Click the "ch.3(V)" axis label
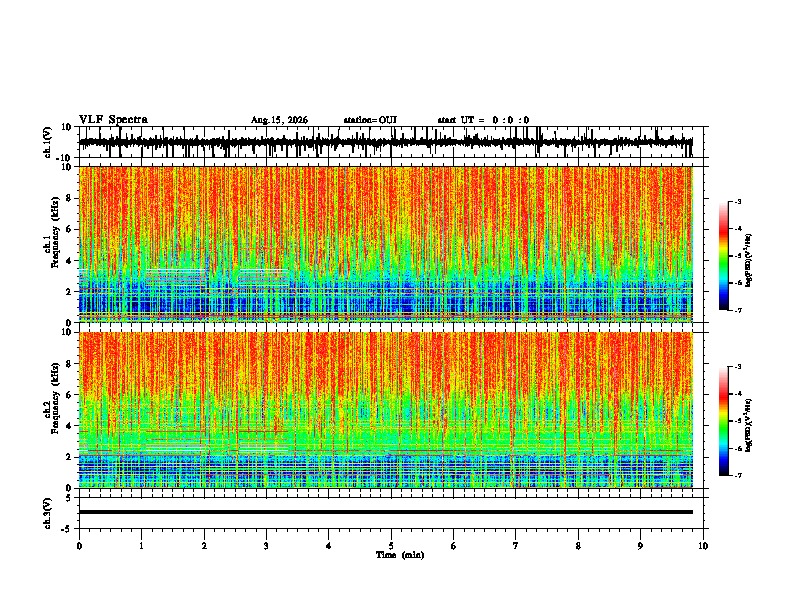Viewport: 792px width, 612px height. (48, 513)
